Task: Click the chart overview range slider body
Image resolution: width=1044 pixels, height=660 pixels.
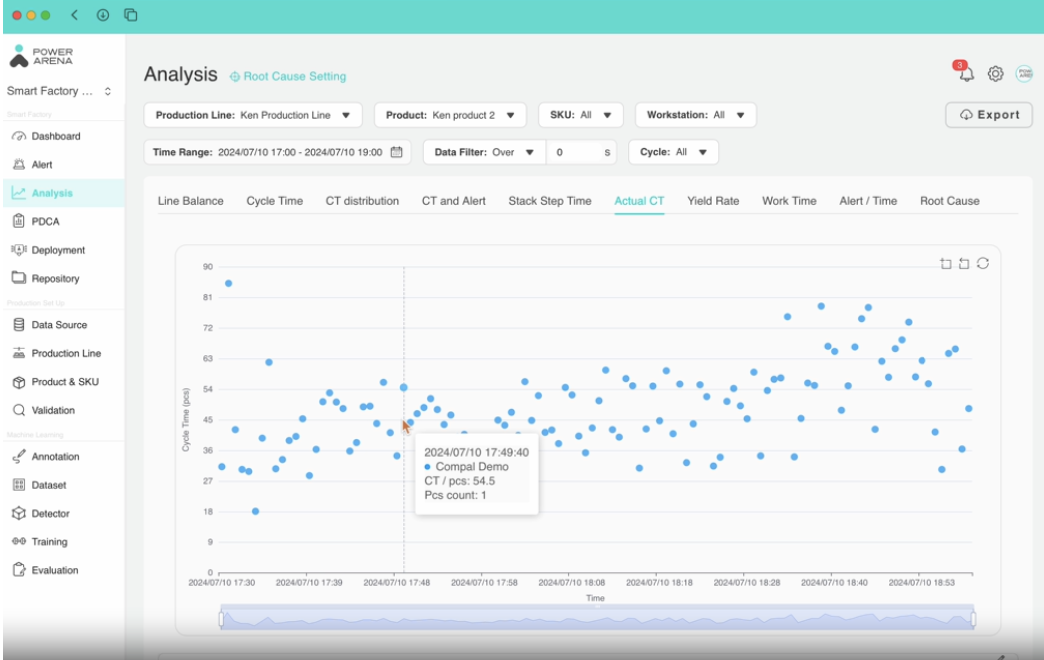Action: (597, 619)
